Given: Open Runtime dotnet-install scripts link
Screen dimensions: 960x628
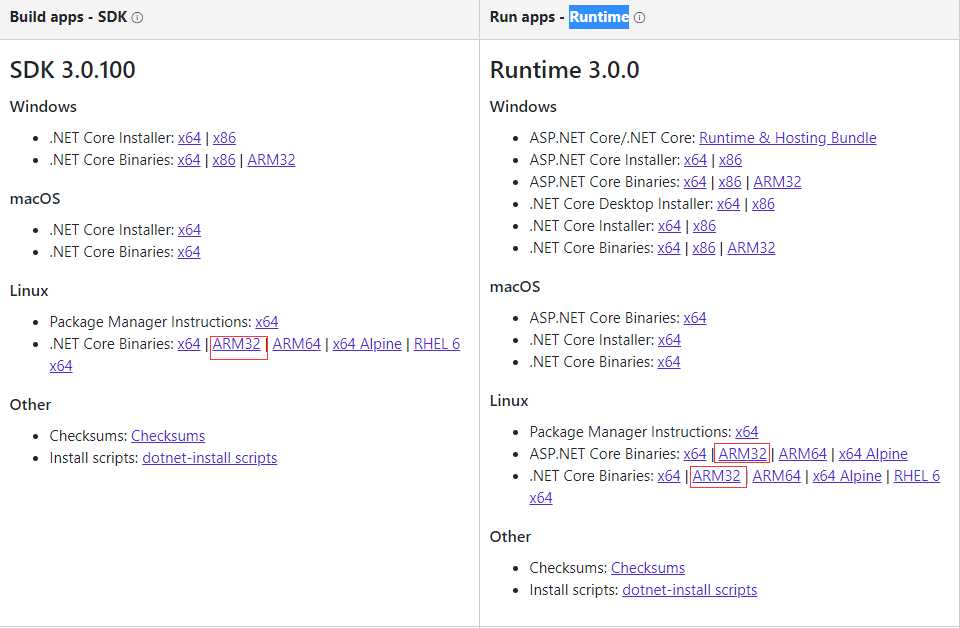Looking at the screenshot, I should click(689, 589).
